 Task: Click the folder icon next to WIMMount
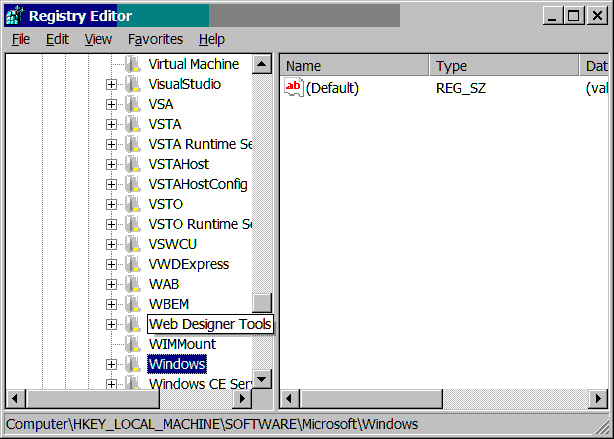coord(134,343)
